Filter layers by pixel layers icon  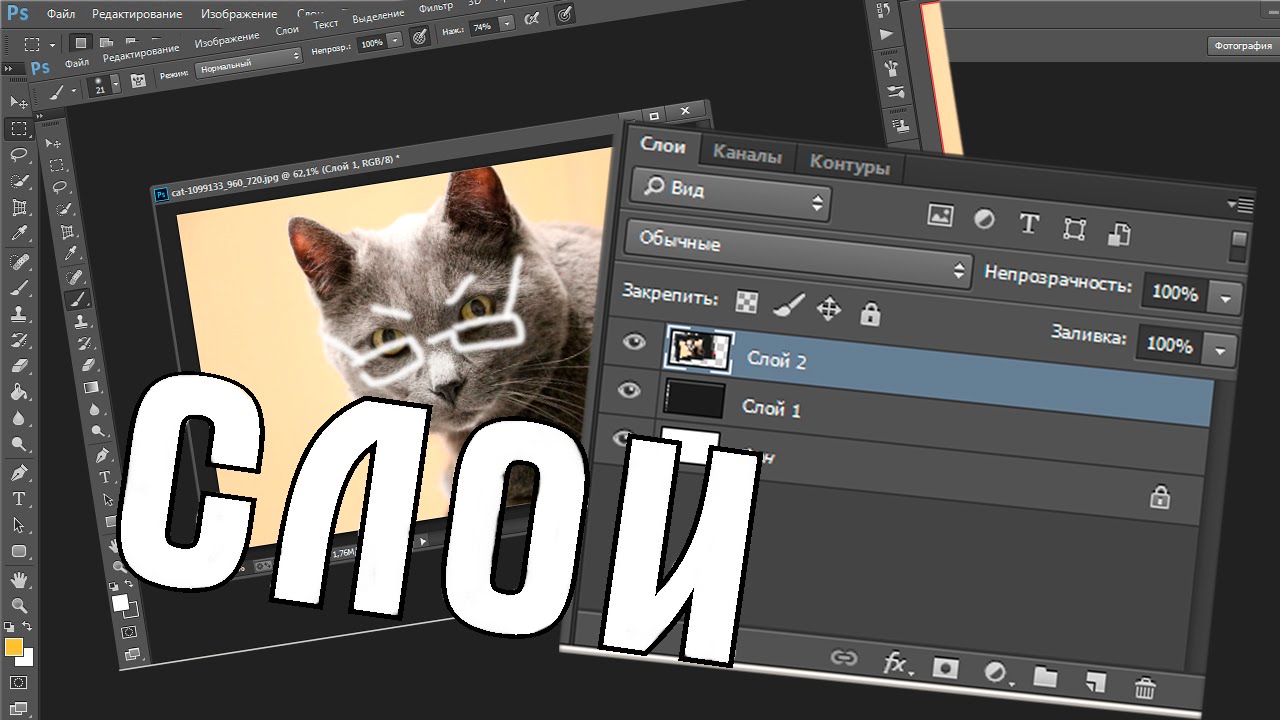click(940, 215)
